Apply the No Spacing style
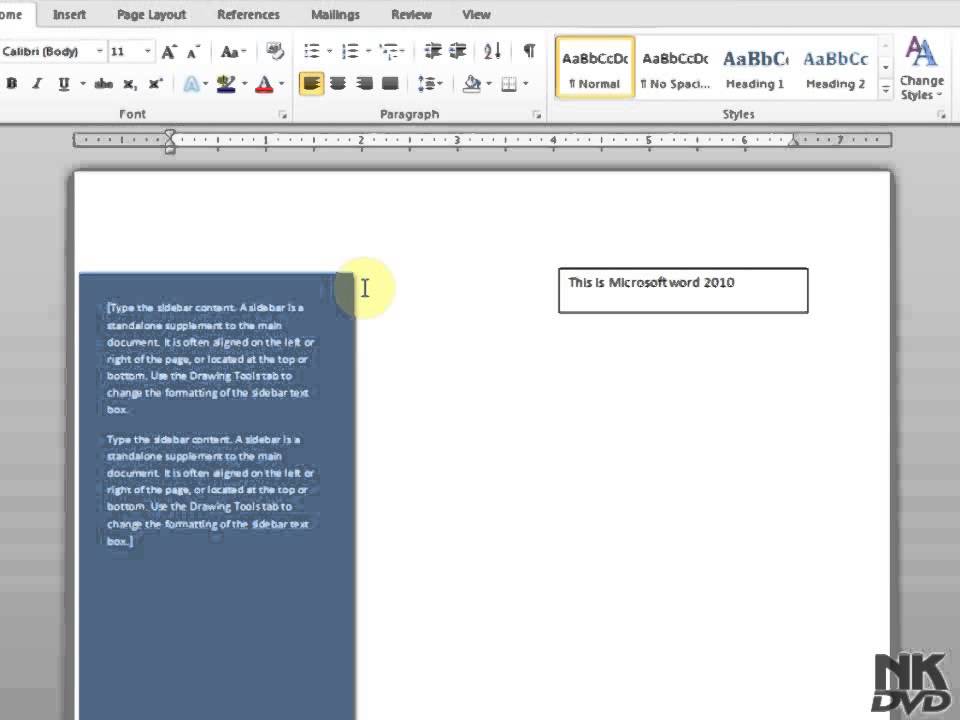Viewport: 960px width, 720px height. (x=675, y=67)
